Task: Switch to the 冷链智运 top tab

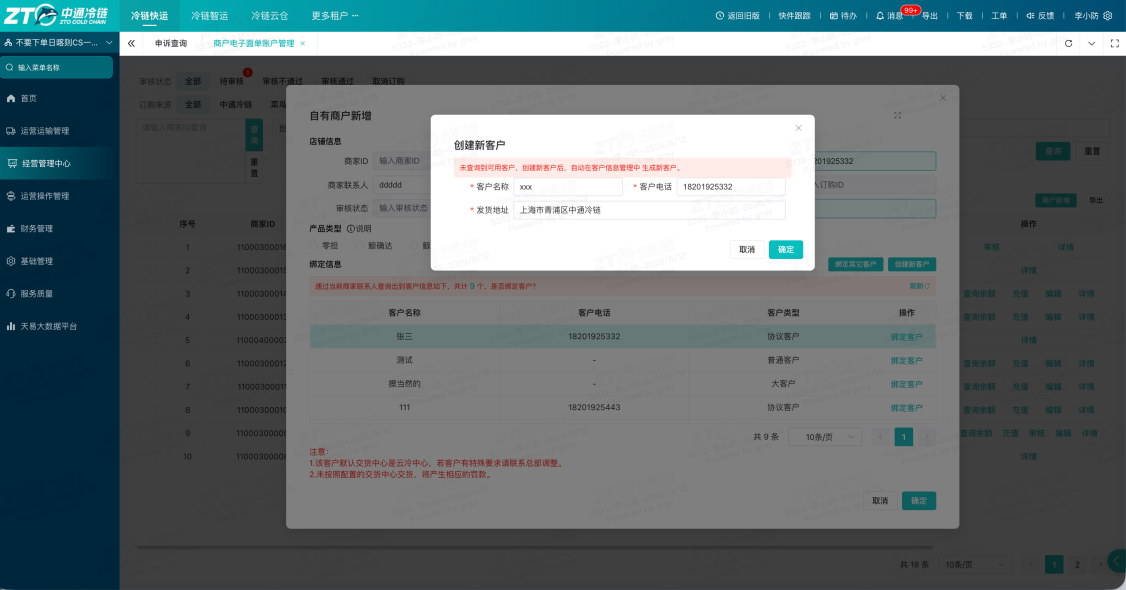Action: [209, 15]
